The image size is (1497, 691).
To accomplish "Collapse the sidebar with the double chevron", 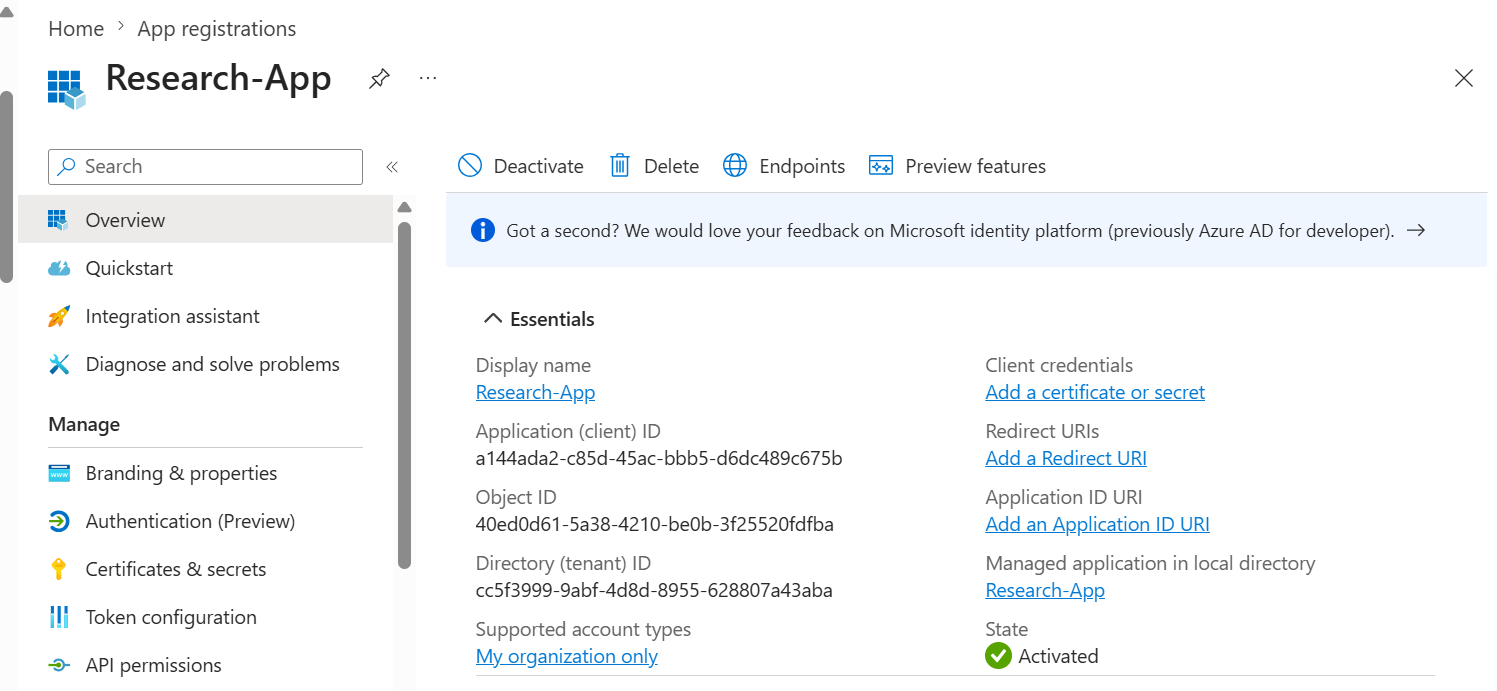I will 392,167.
